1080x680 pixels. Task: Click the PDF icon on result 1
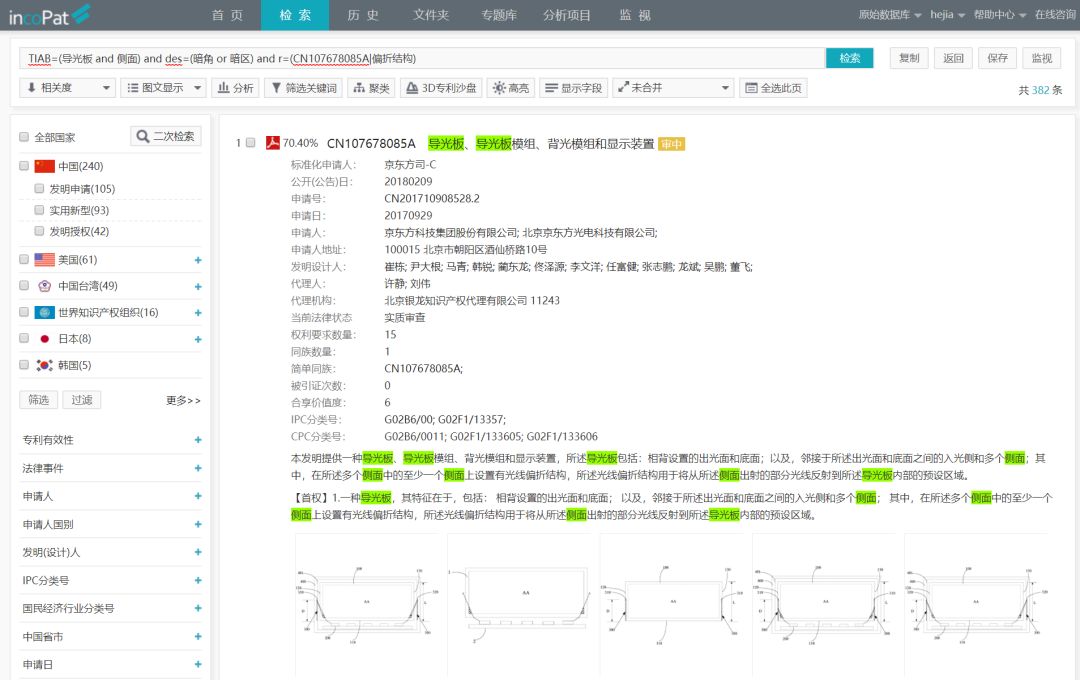click(272, 144)
